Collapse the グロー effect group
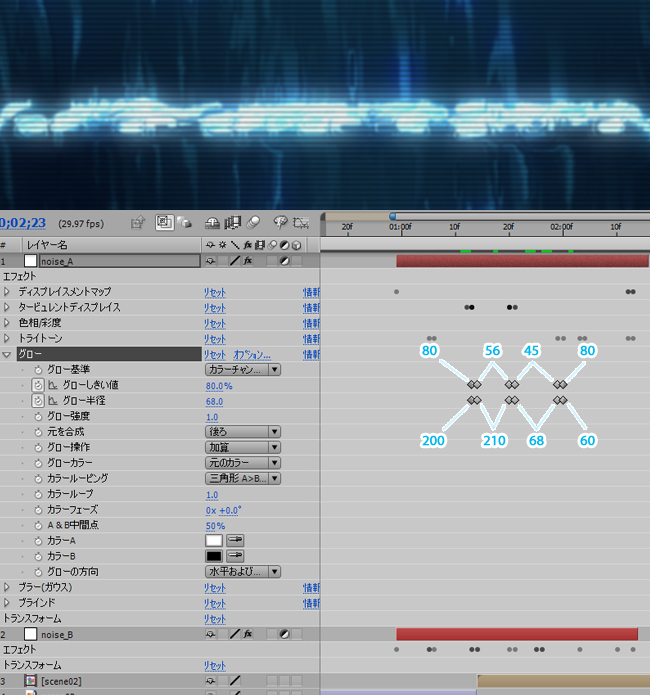This screenshot has width=650, height=695. coord(7,354)
